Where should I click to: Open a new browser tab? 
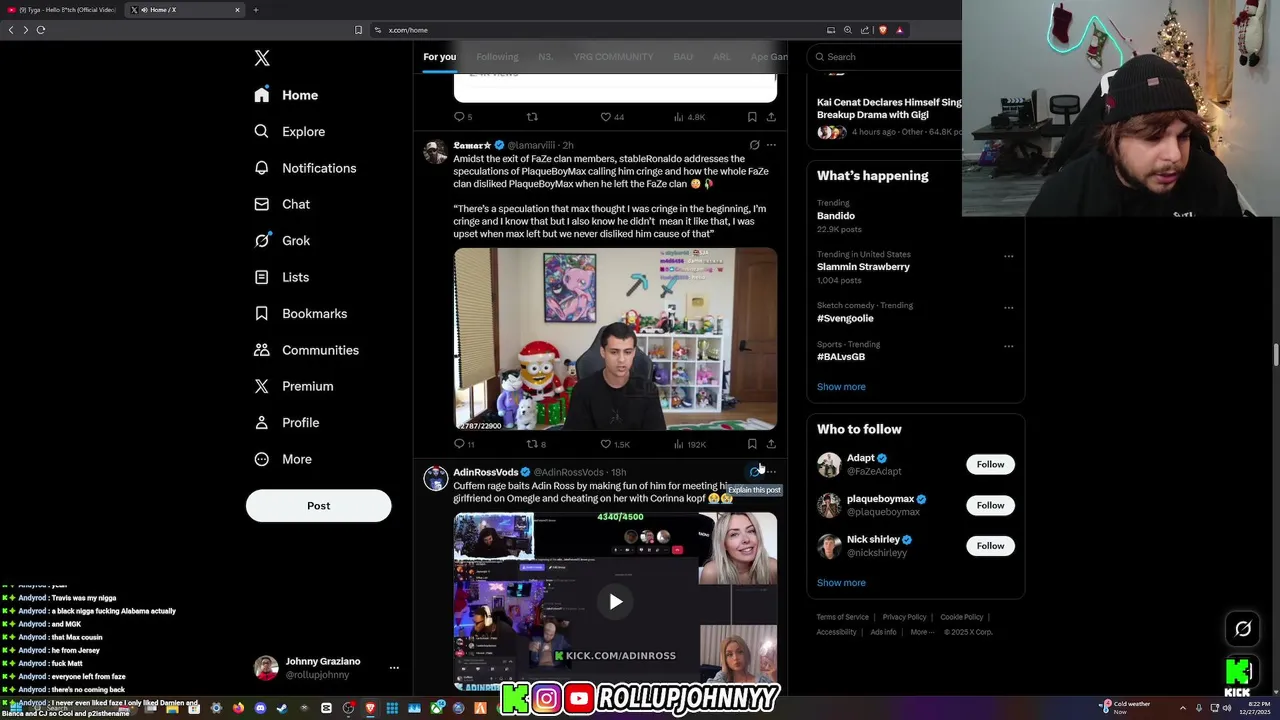(255, 10)
